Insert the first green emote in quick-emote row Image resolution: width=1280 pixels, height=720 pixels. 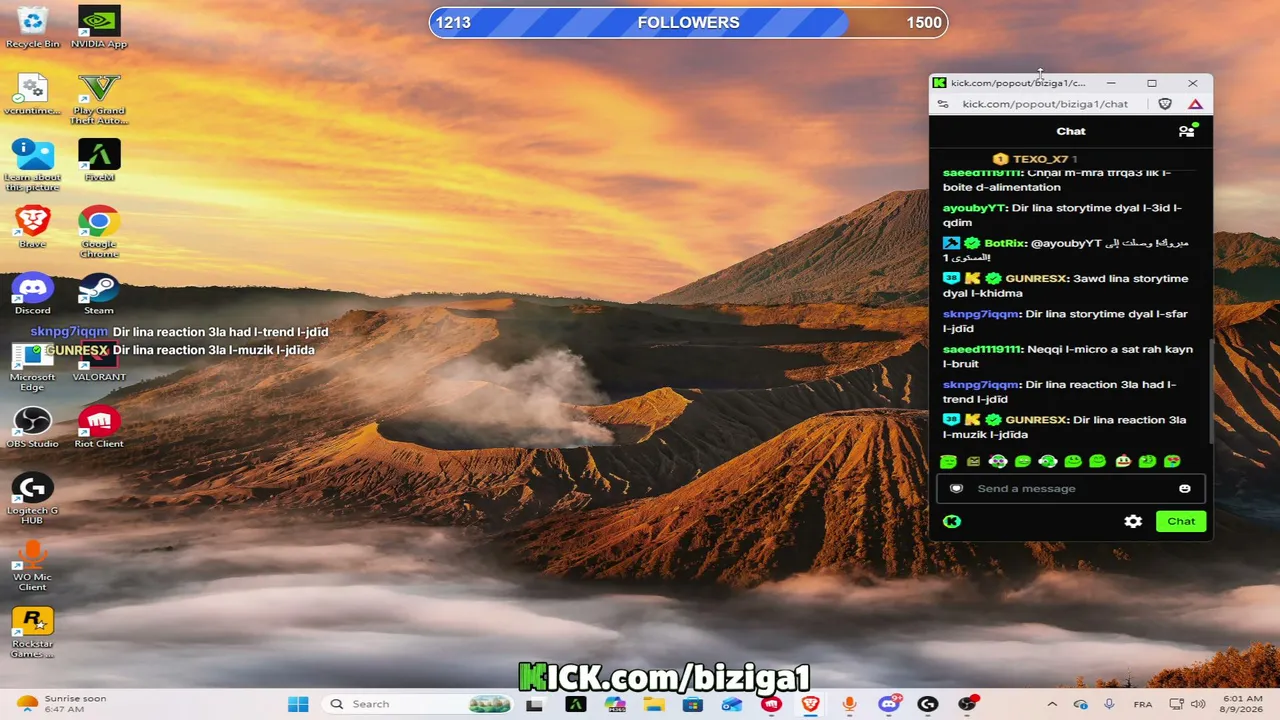(948, 461)
